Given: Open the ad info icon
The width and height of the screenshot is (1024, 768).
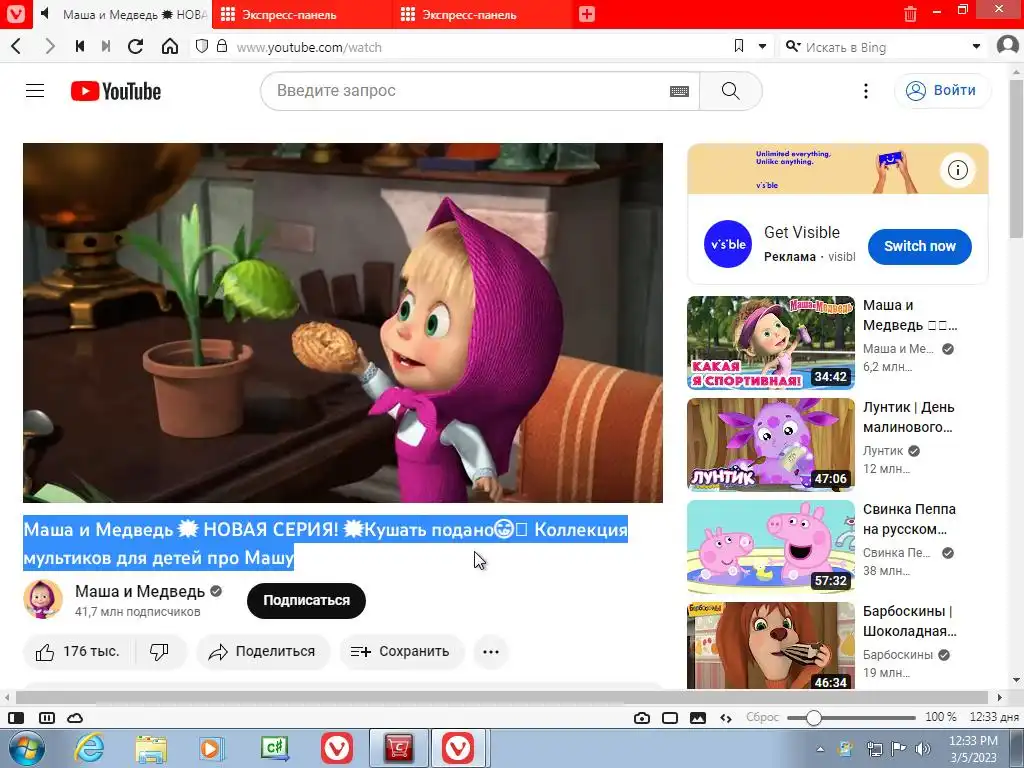Looking at the screenshot, I should [957, 170].
